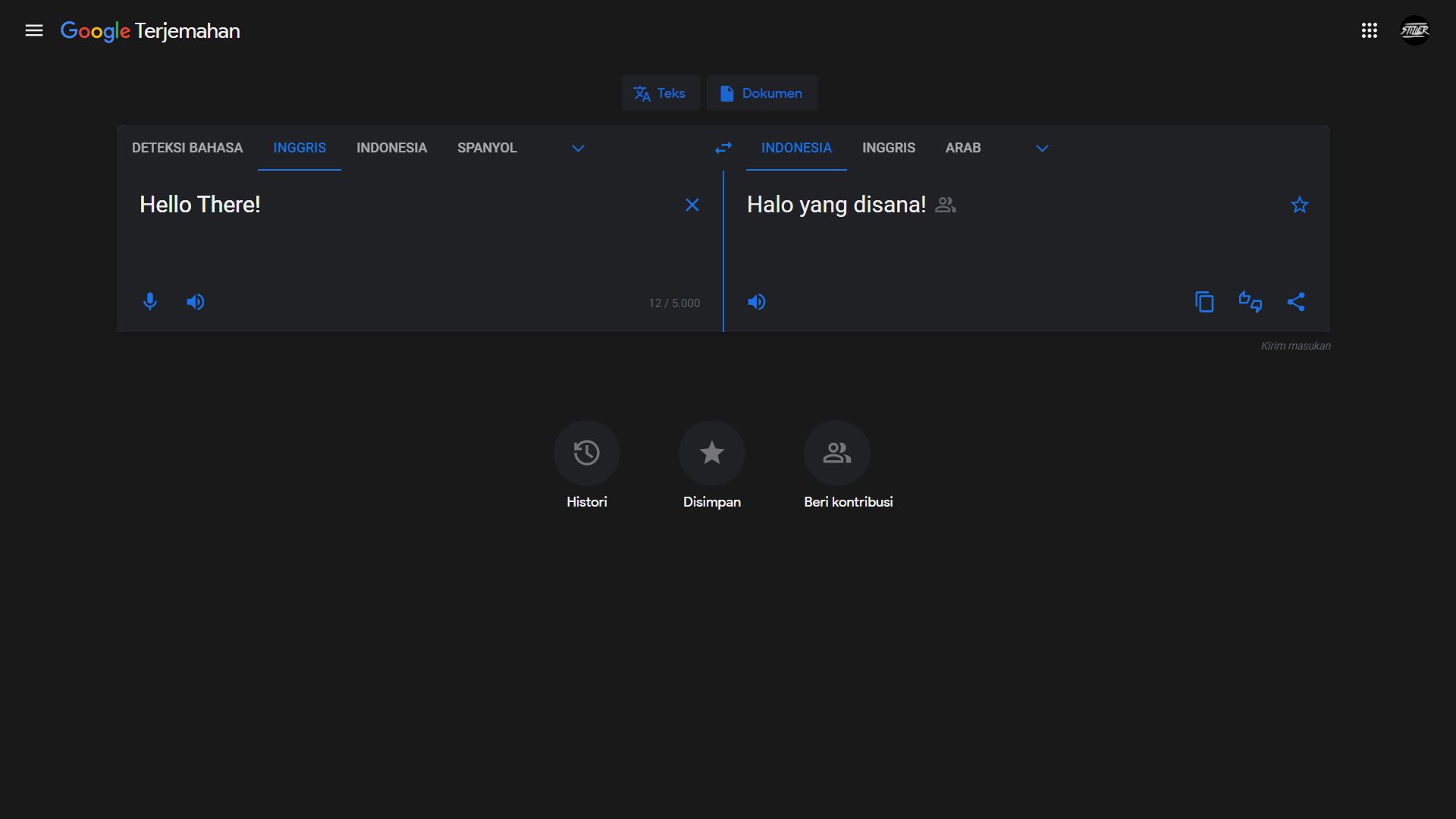Screen dimensions: 1456x819
Task: Click the Google Terjemahan logo
Action: [x=150, y=31]
